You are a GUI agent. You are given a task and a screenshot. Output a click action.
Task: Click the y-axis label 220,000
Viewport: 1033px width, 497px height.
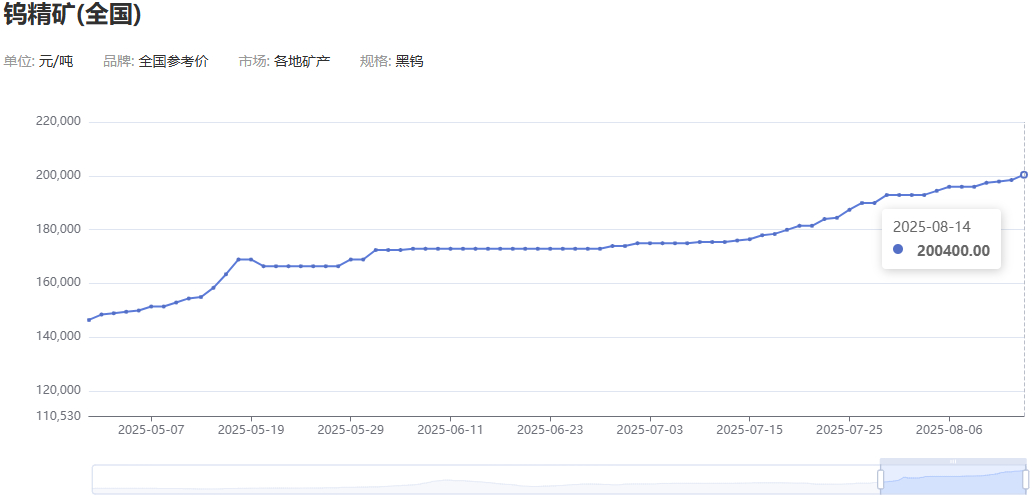point(60,122)
